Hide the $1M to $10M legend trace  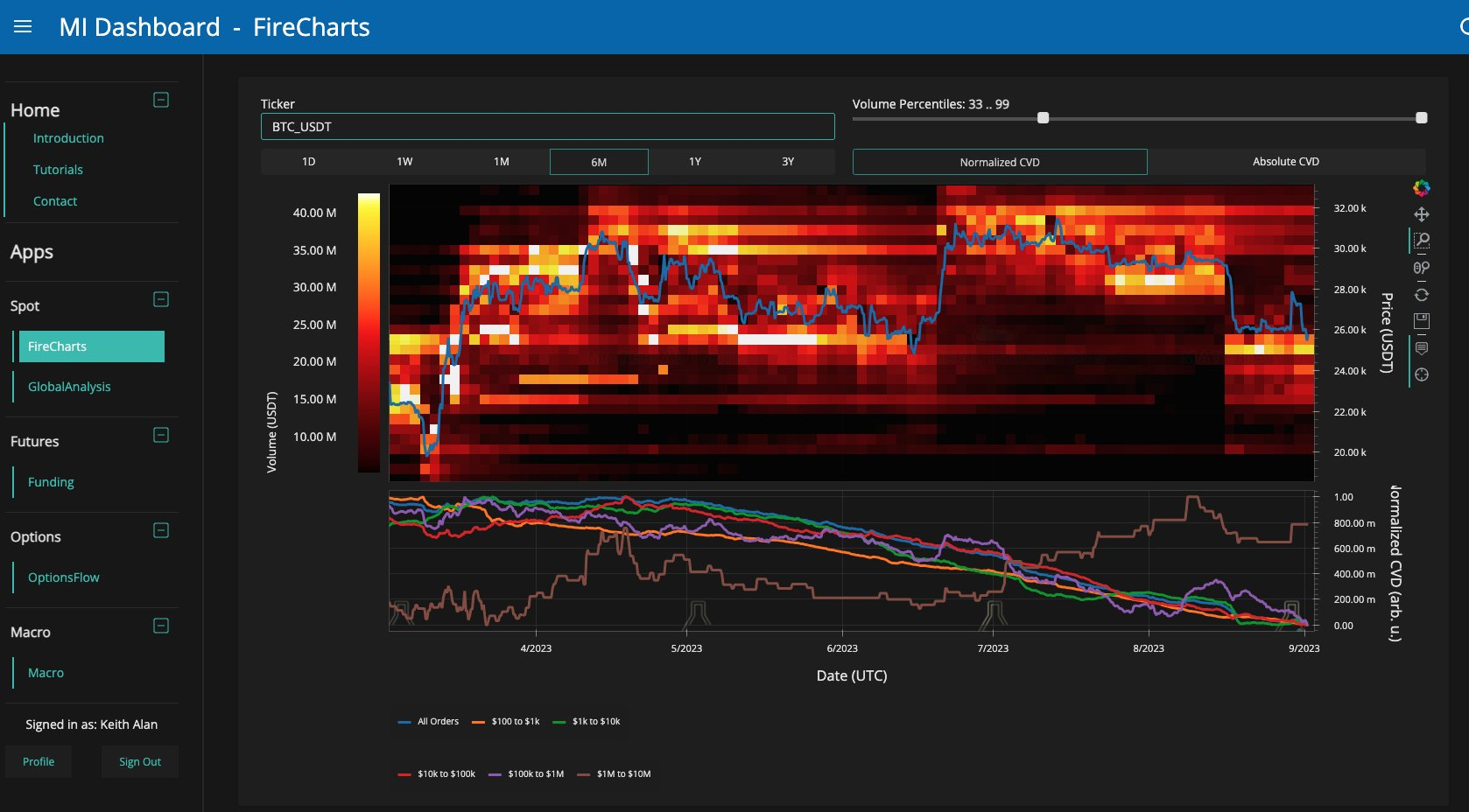615,774
